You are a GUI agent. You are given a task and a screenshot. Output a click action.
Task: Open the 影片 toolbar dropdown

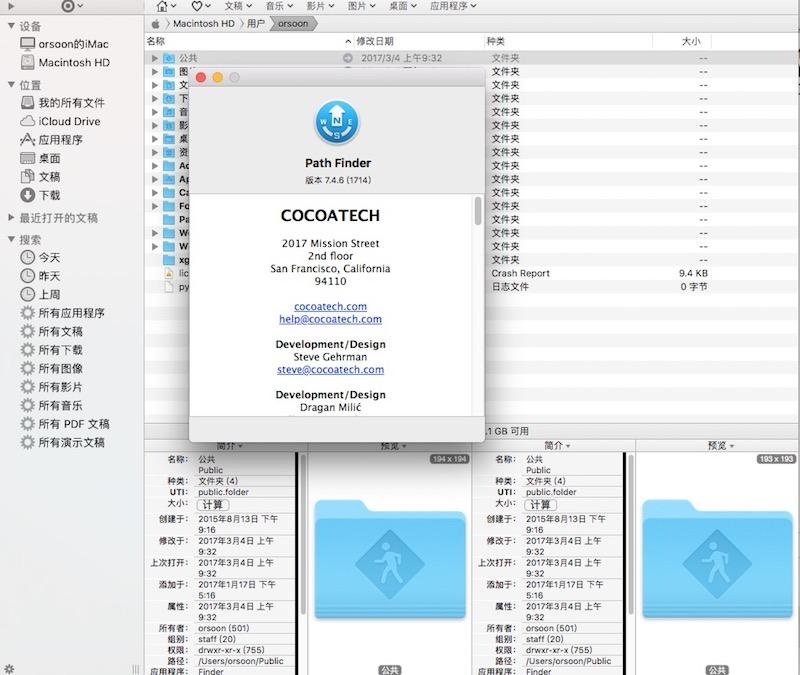[x=320, y=6]
